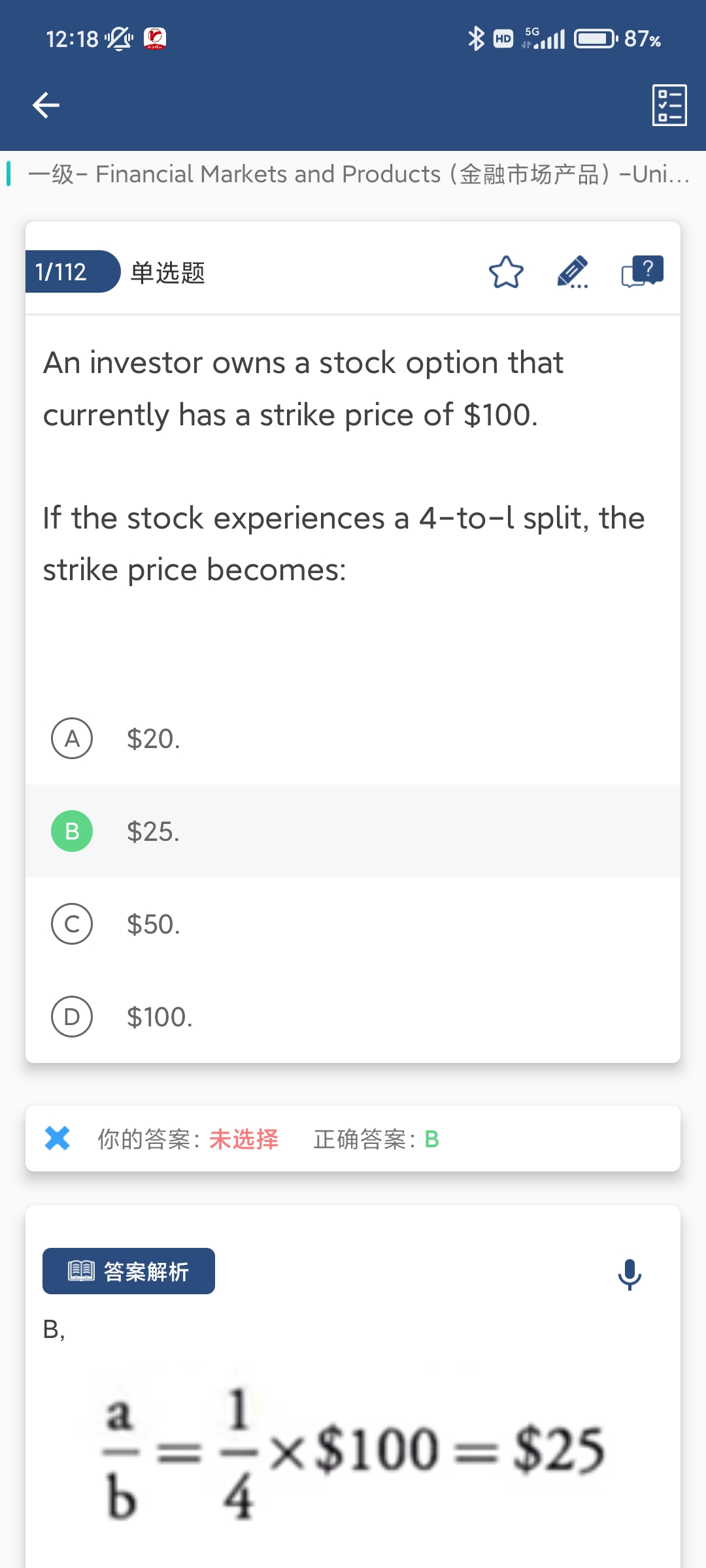Tap the blue X wrong-answer mark
The image size is (706, 1568).
click(x=58, y=1138)
